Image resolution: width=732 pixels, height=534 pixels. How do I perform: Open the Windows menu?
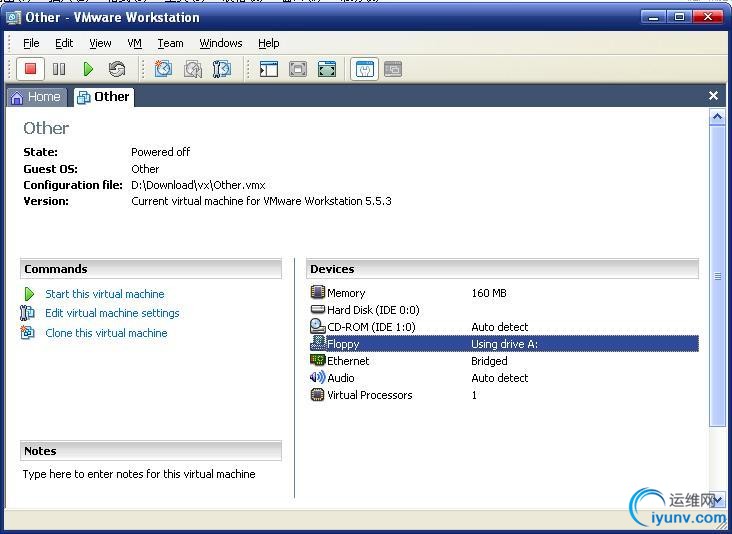point(221,43)
